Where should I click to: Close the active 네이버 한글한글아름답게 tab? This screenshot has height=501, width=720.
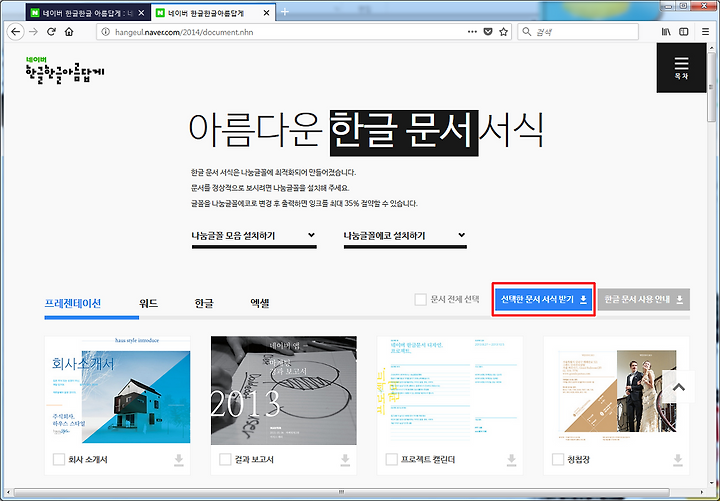pos(266,13)
